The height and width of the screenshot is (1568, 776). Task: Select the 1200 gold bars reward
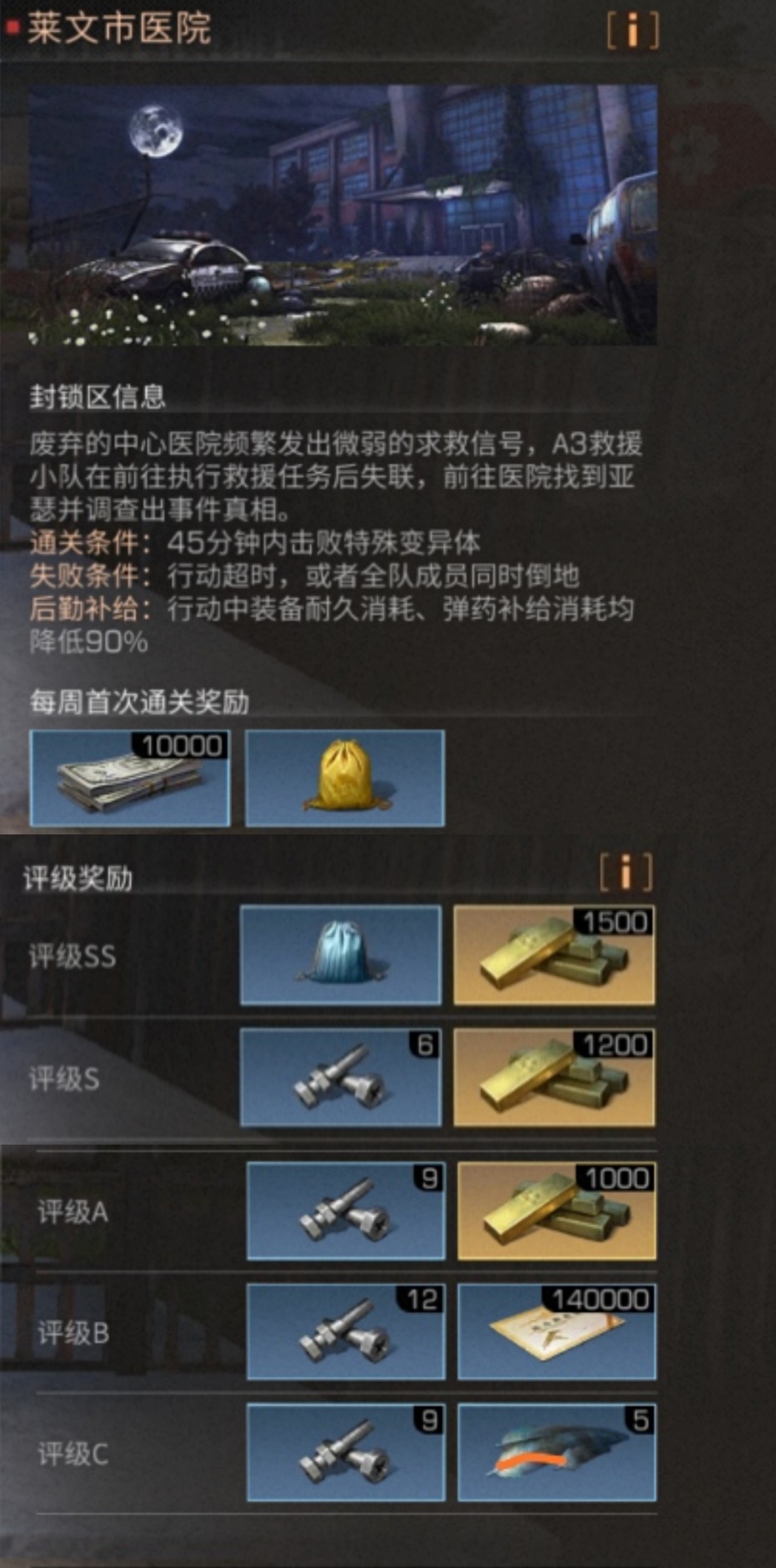554,1077
